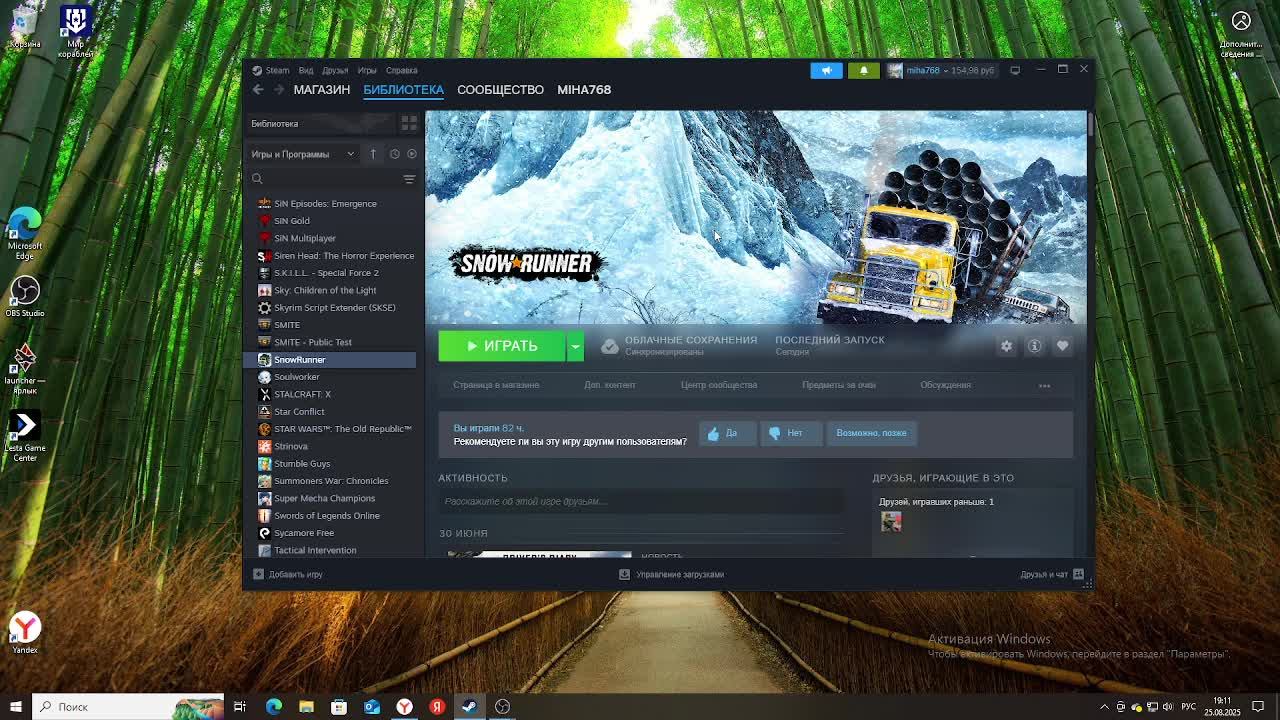The image size is (1280, 720).
Task: Open Microsoft Edge on the taskbar
Action: tap(273, 707)
